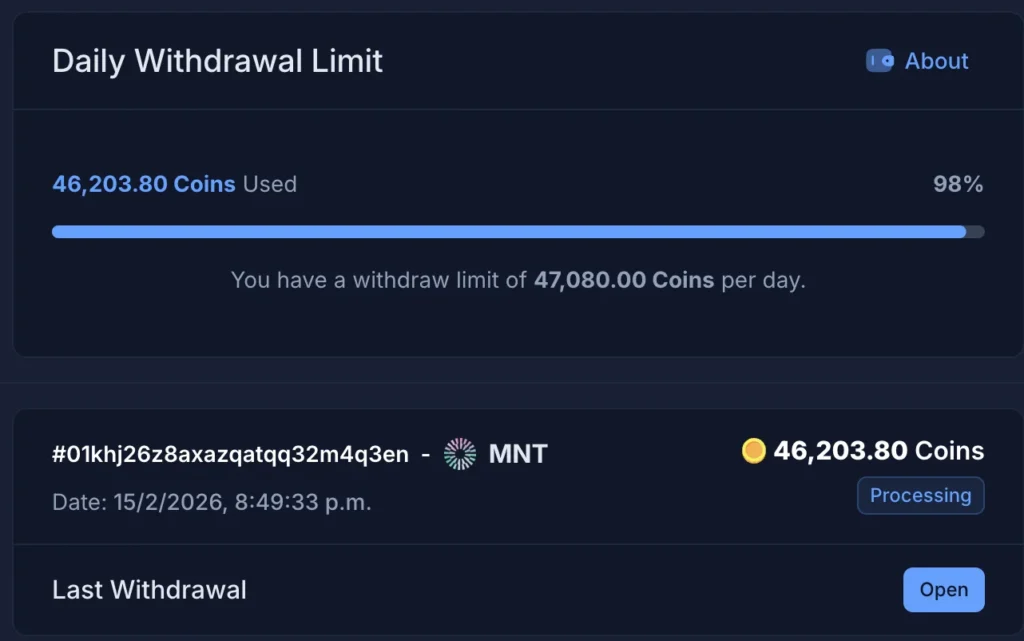Click the gold coin icon
1024x641 pixels.
(x=753, y=451)
